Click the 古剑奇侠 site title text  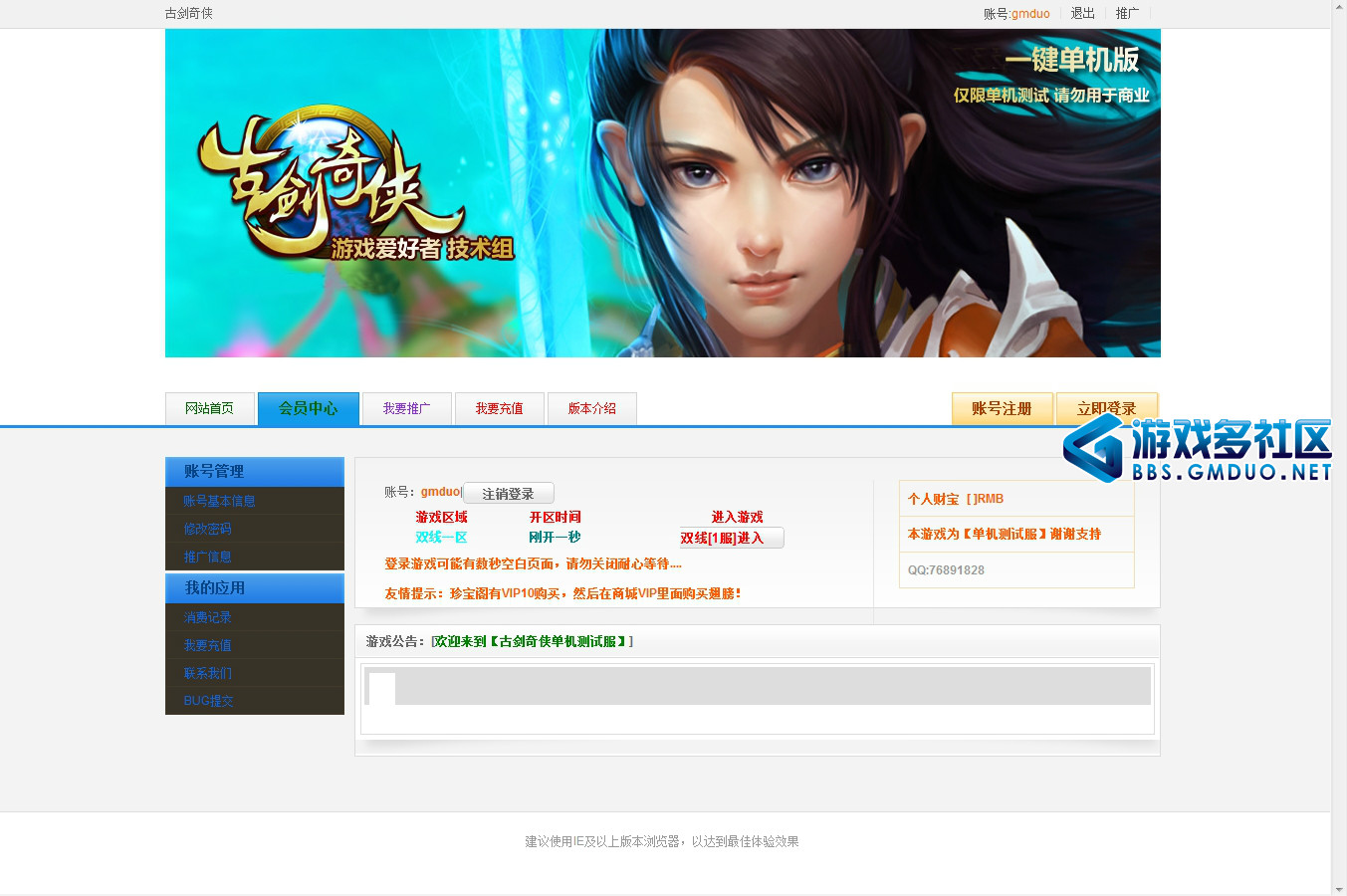pos(189,13)
